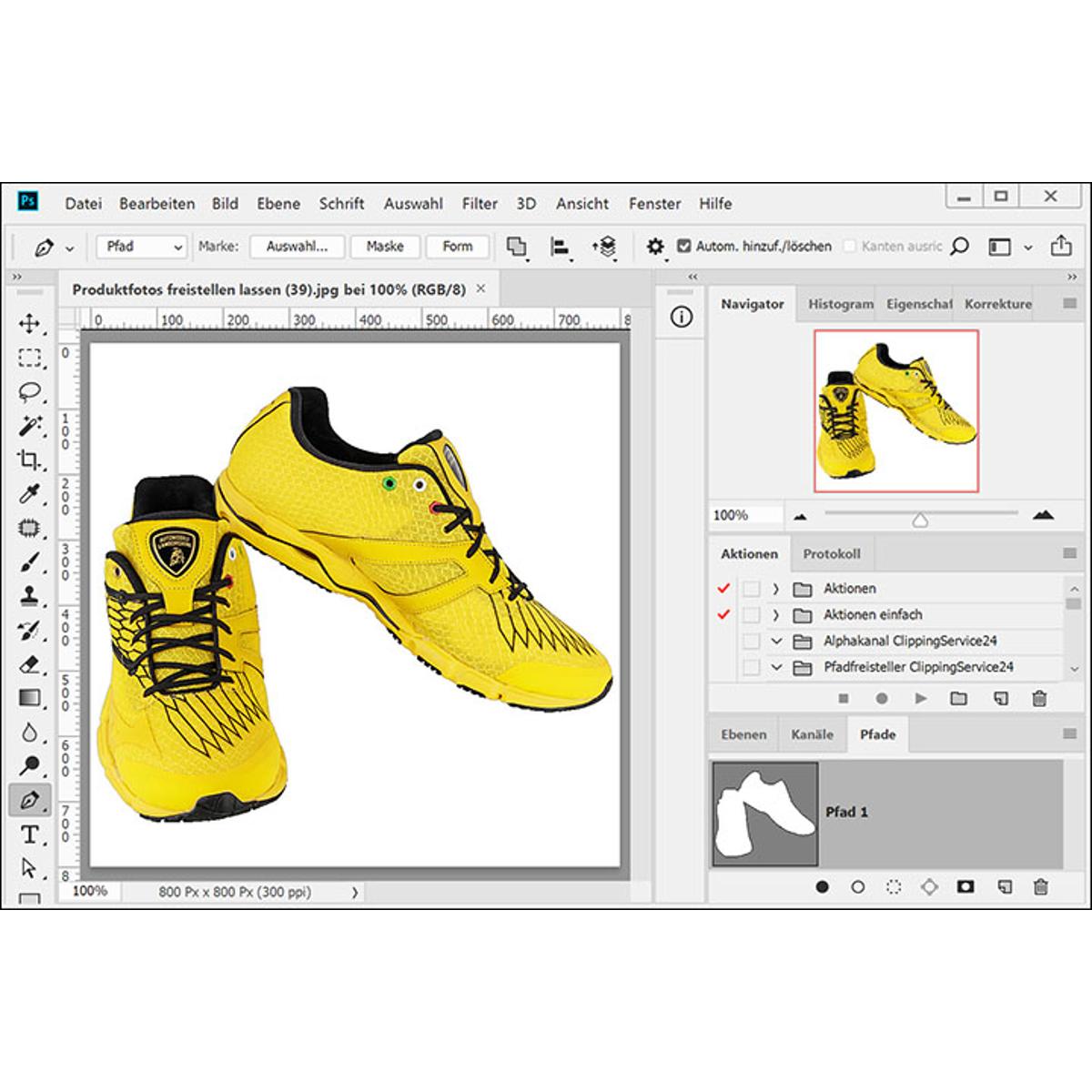Toggle checkmark for Aktionen einfach set
Screen dimensions: 1092x1092
coord(724,615)
